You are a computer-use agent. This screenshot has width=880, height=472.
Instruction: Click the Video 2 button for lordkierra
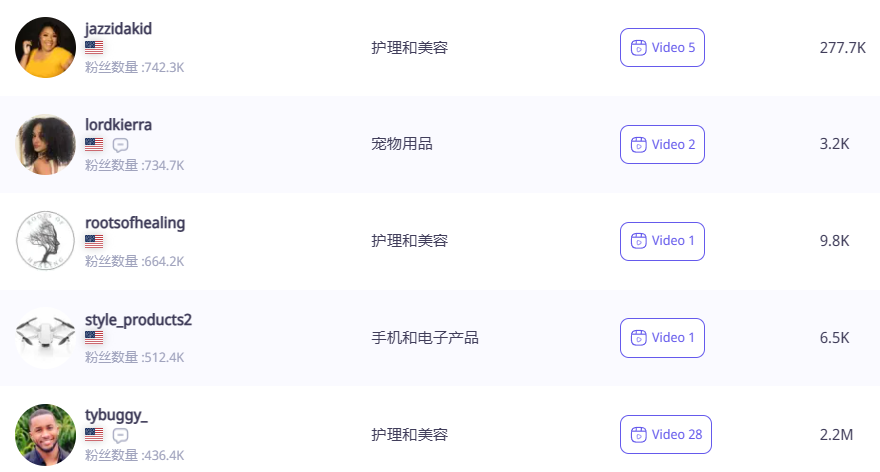pos(662,144)
